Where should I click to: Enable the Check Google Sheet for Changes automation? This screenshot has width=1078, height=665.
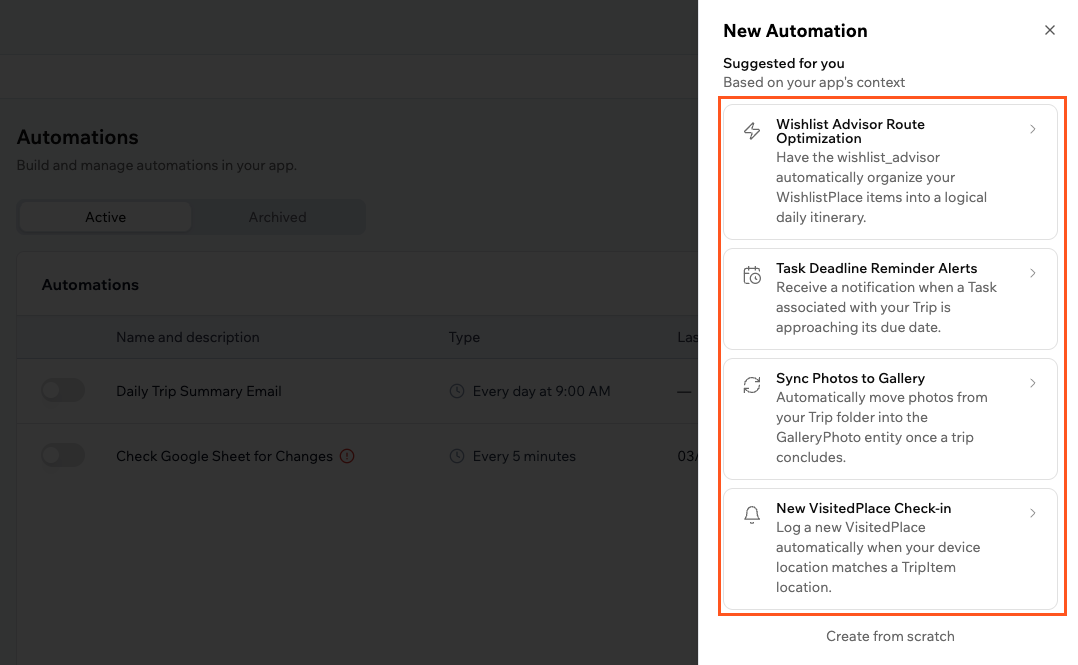[63, 455]
